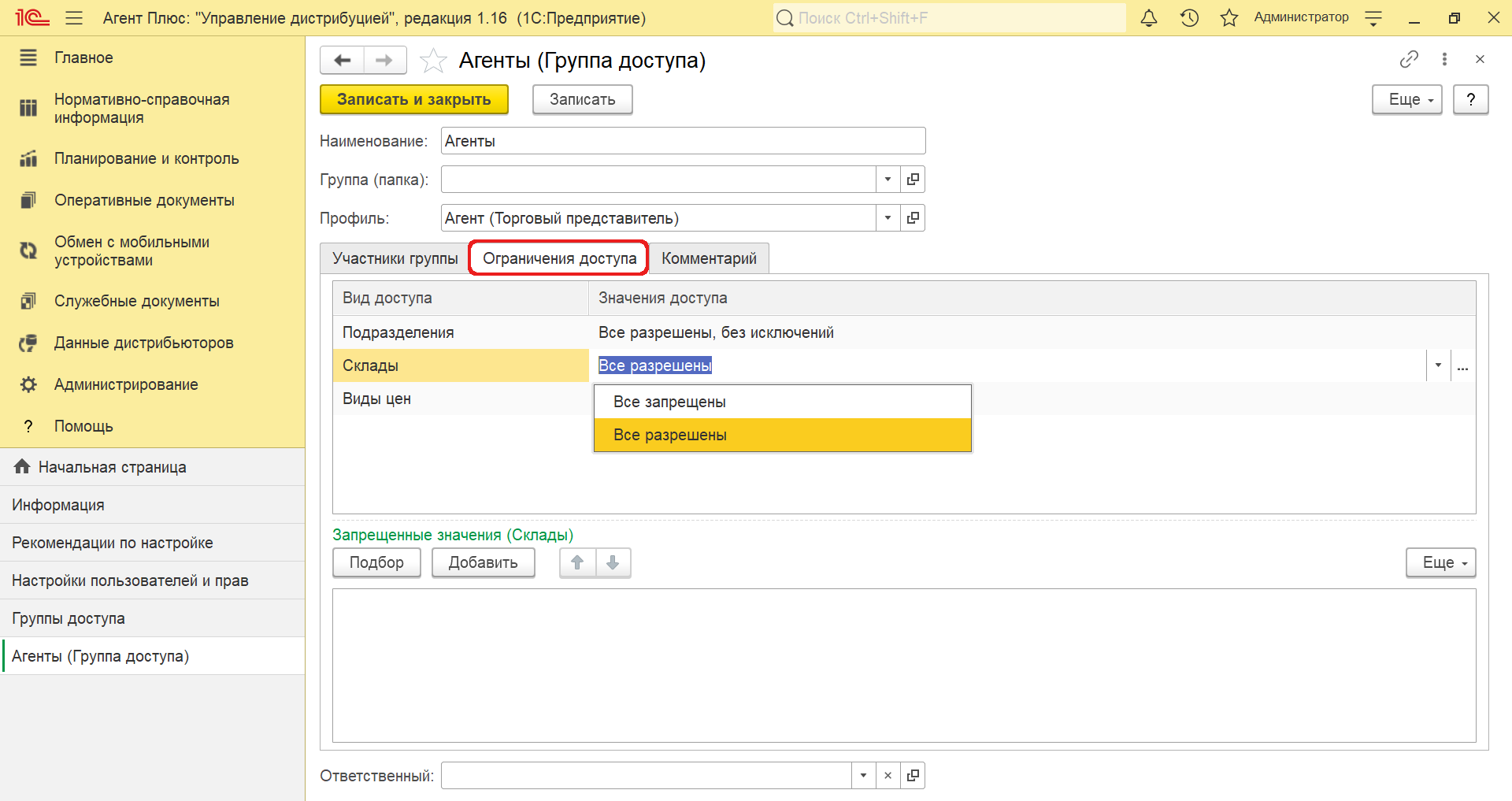Image resolution: width=1512 pixels, height=801 pixels.
Task: Open Рекомендации по настройке item
Action: click(x=152, y=543)
